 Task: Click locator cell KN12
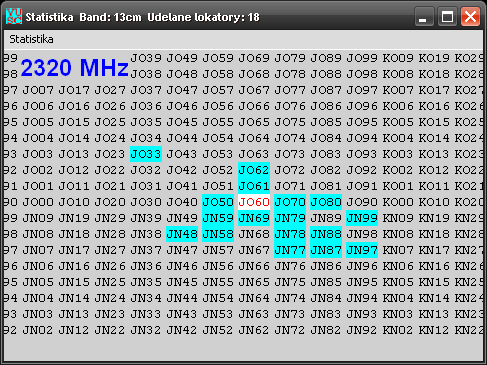click(434, 330)
